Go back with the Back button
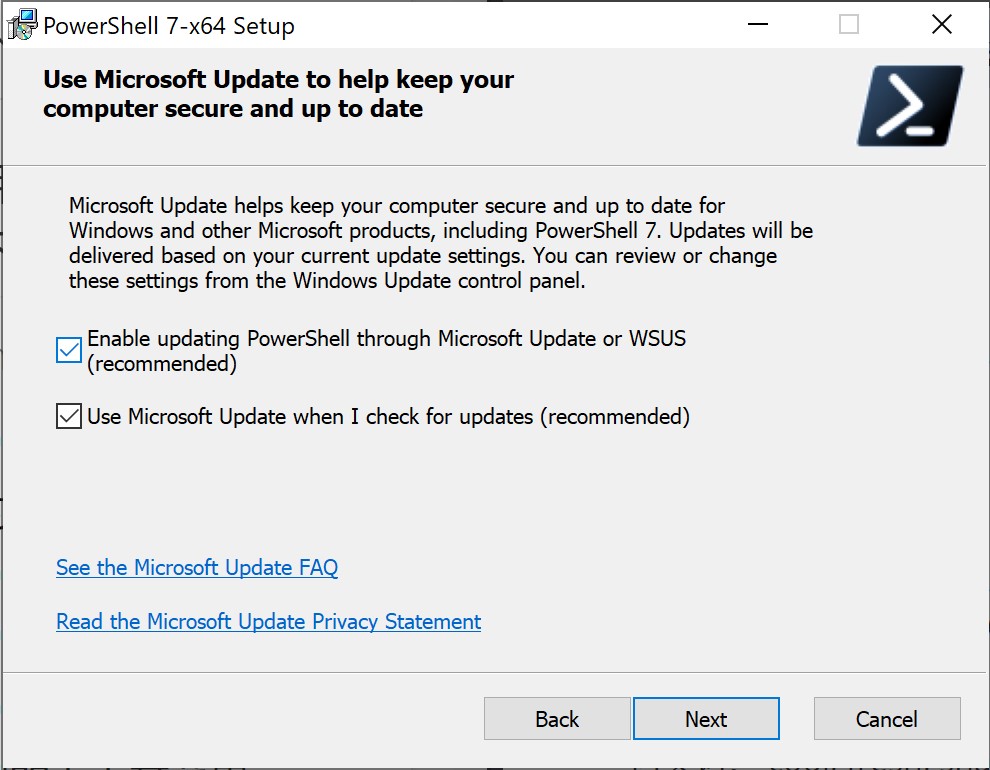This screenshot has width=990, height=770. tap(557, 719)
